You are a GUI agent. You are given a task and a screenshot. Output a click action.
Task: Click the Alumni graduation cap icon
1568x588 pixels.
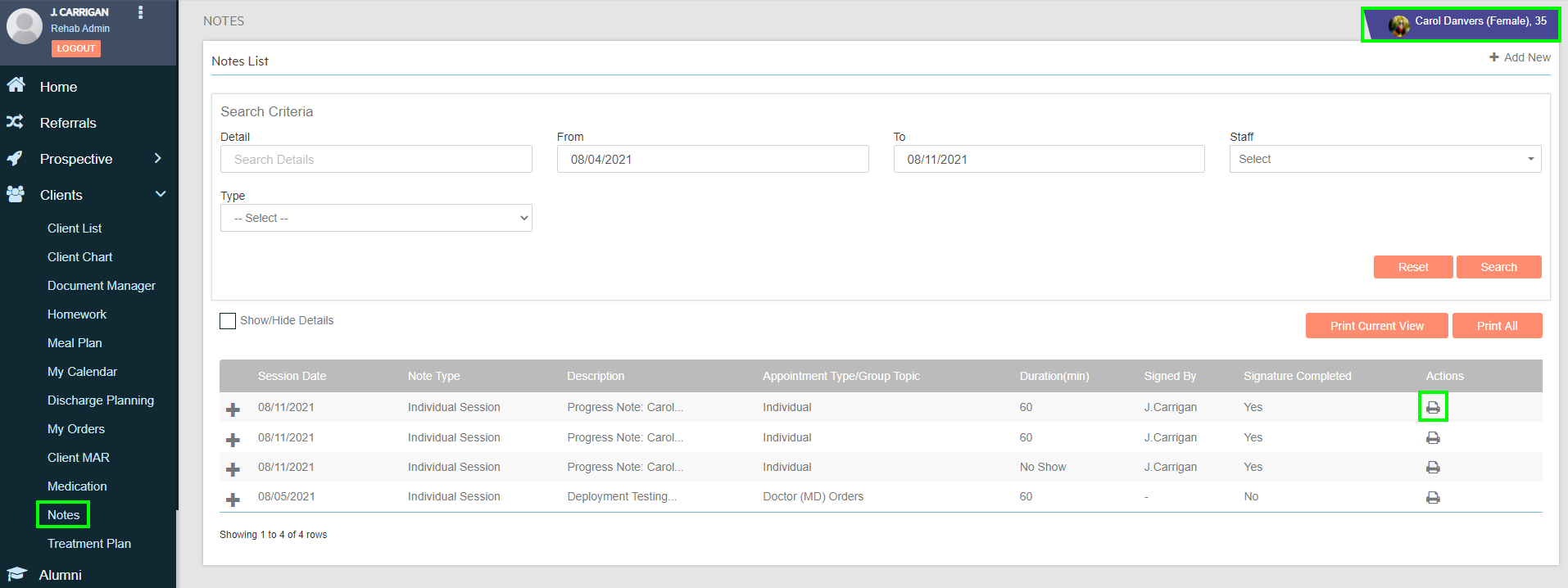(16, 574)
